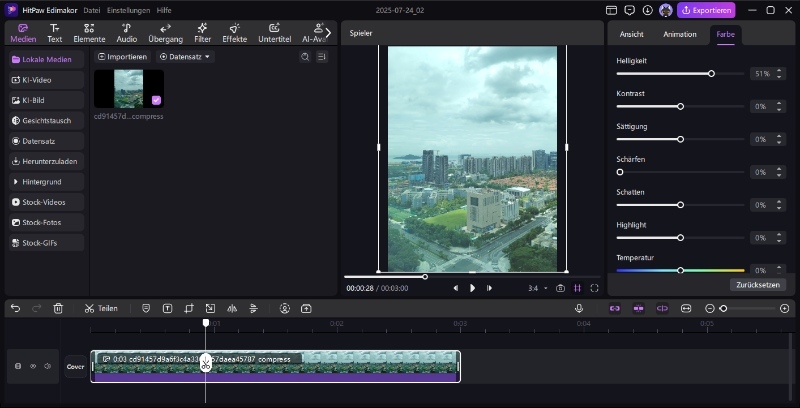This screenshot has height=408, width=800.
Task: Enter fullscreen preview
Action: tap(594, 288)
